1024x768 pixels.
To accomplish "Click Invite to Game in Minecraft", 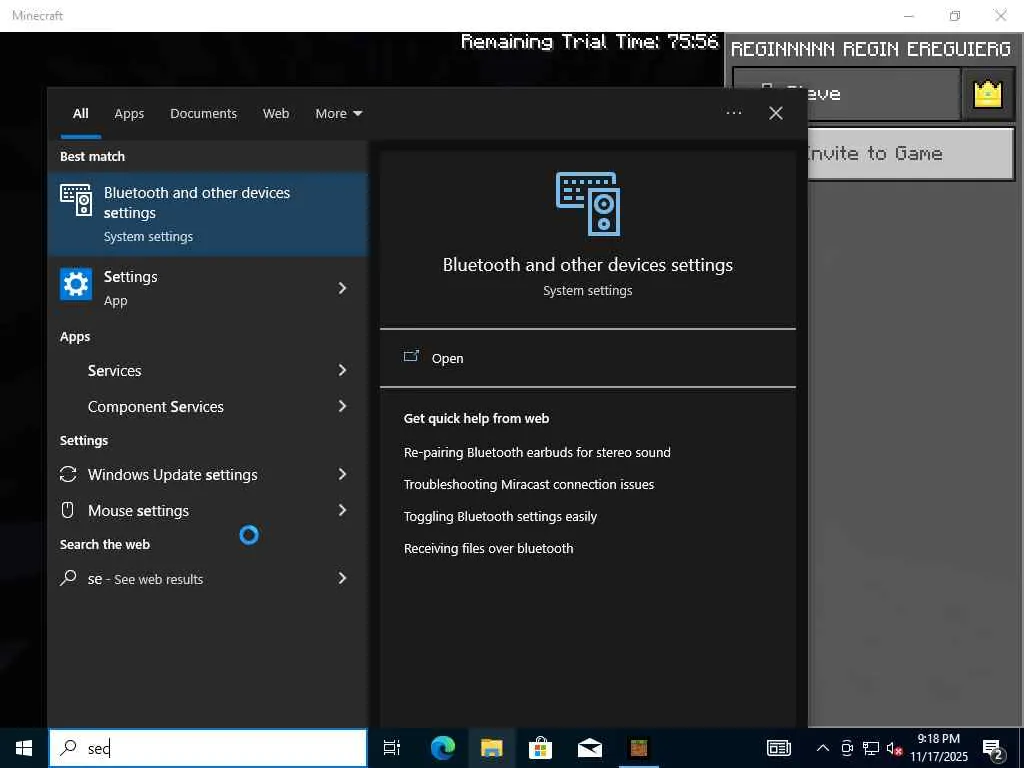I will pos(910,153).
